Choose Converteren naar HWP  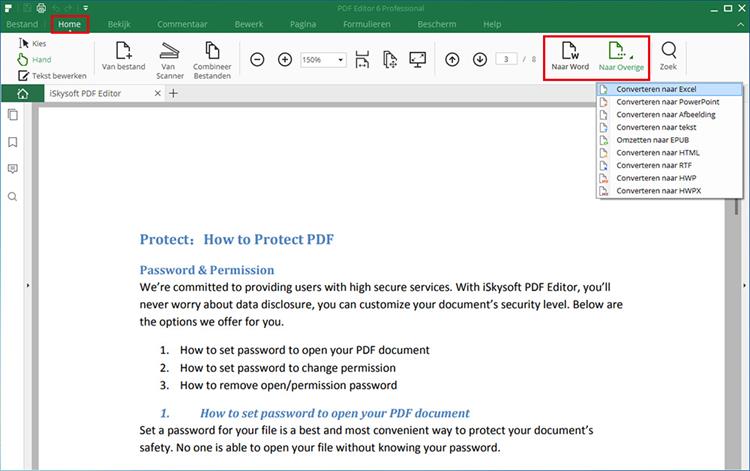(670, 178)
